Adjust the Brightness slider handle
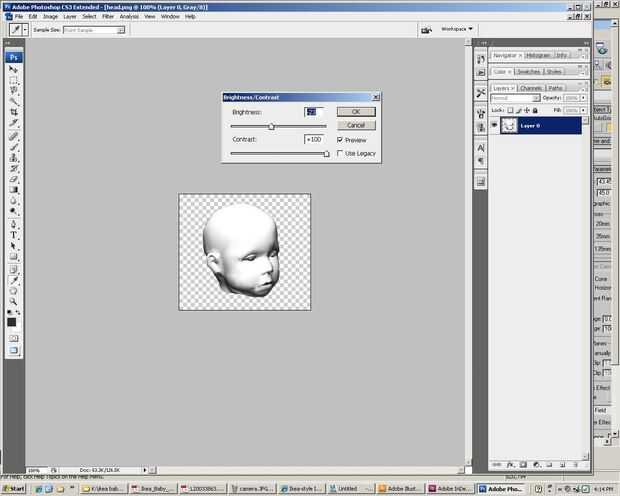The width and height of the screenshot is (620, 496). [x=271, y=127]
